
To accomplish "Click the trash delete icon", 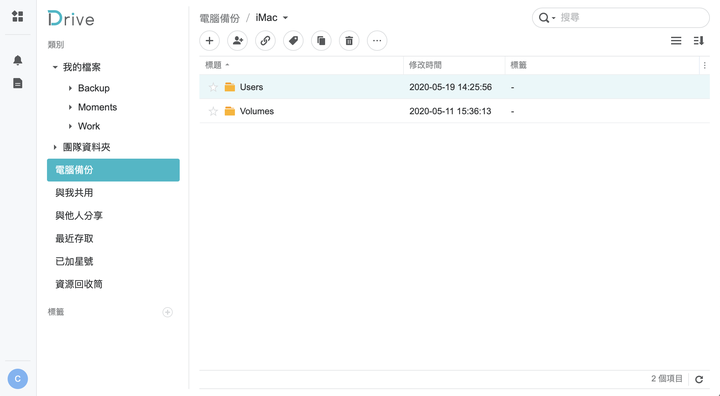I will coord(349,41).
